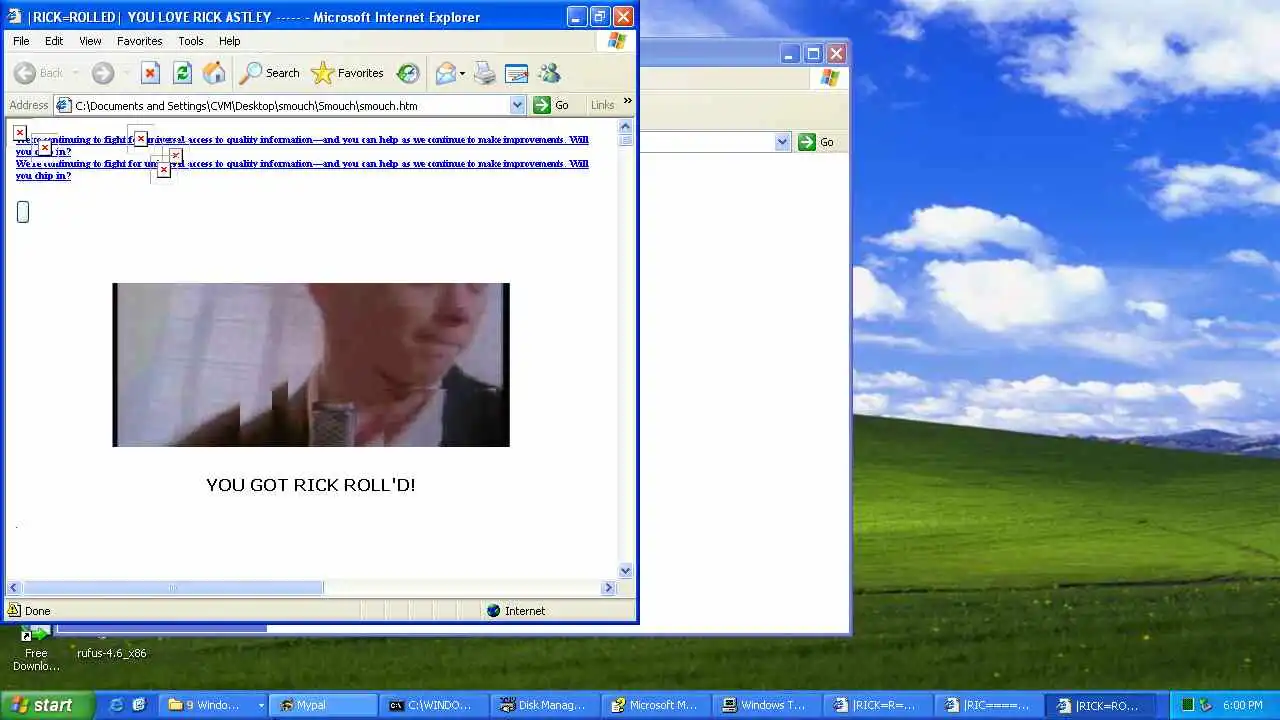Switch to the C:\WINDO... command prompt taskbar button

[434, 705]
